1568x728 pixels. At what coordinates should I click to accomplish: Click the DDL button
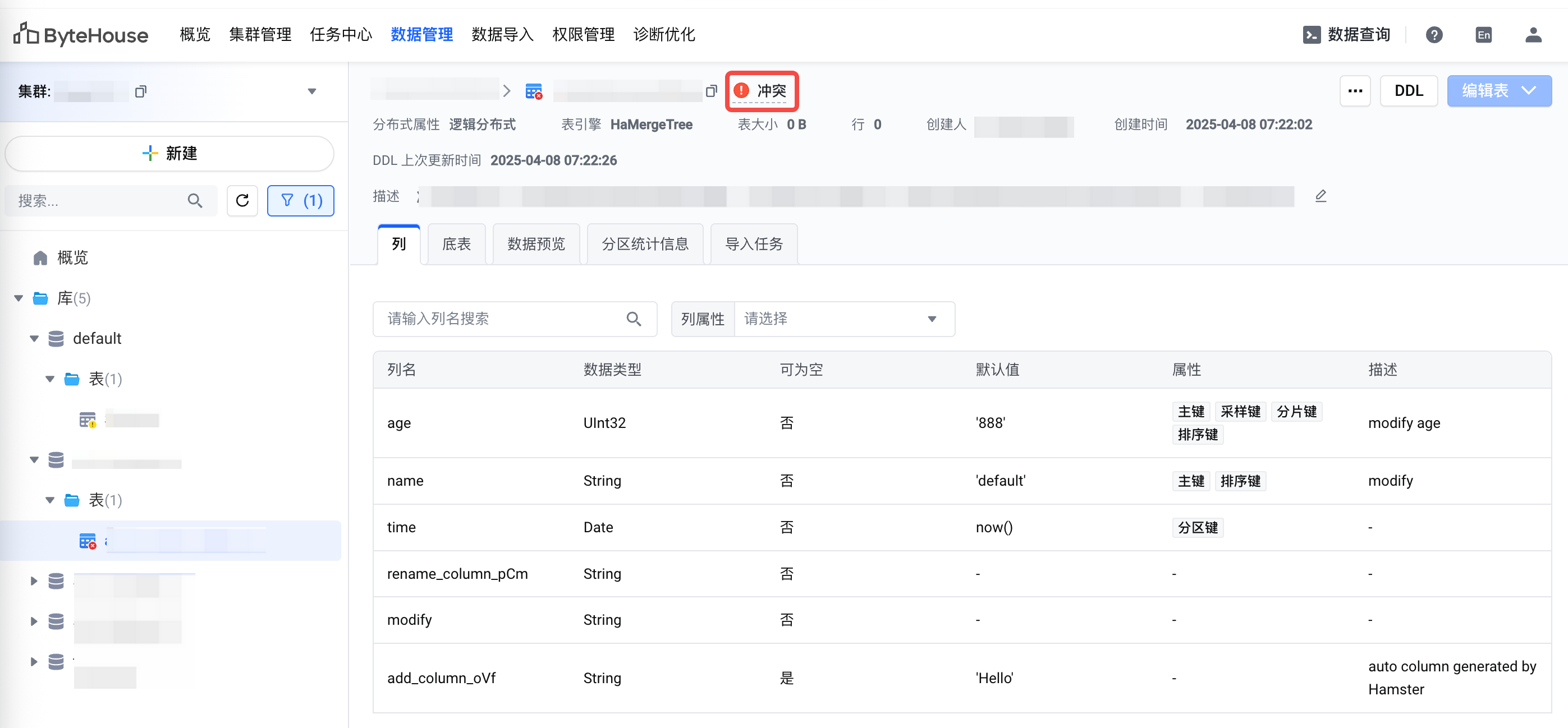[x=1409, y=91]
